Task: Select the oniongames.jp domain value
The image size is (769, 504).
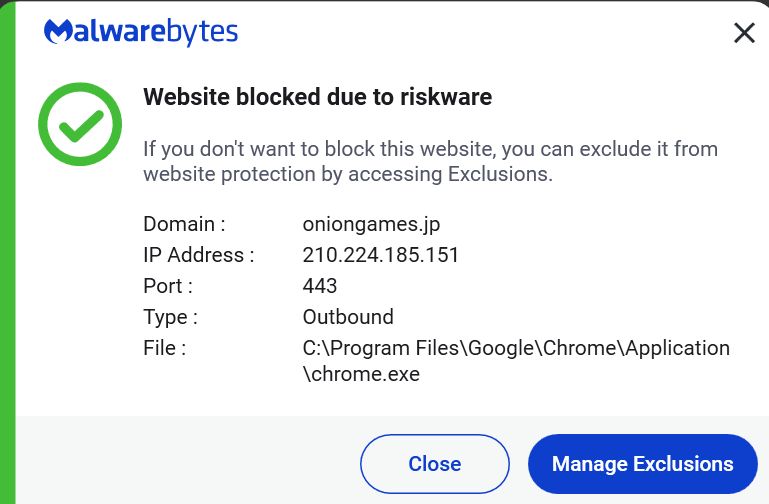Action: pyautogui.click(x=371, y=224)
